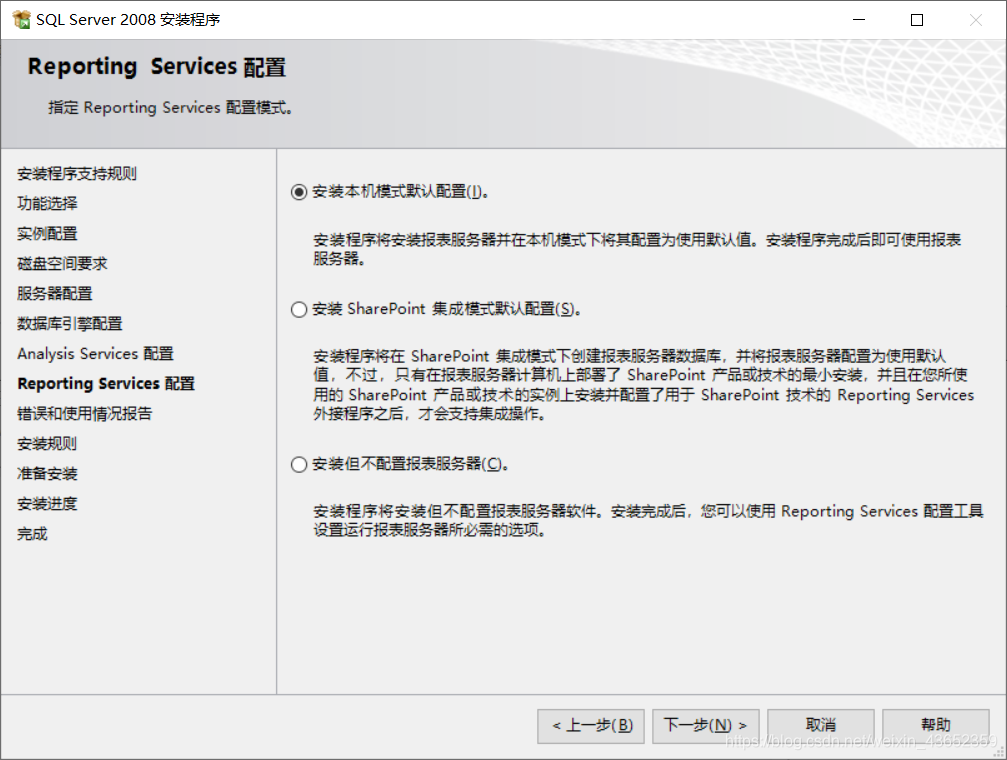1007x760 pixels.
Task: Click 安装程序支持规则 step in sidebar
Action: (77, 173)
